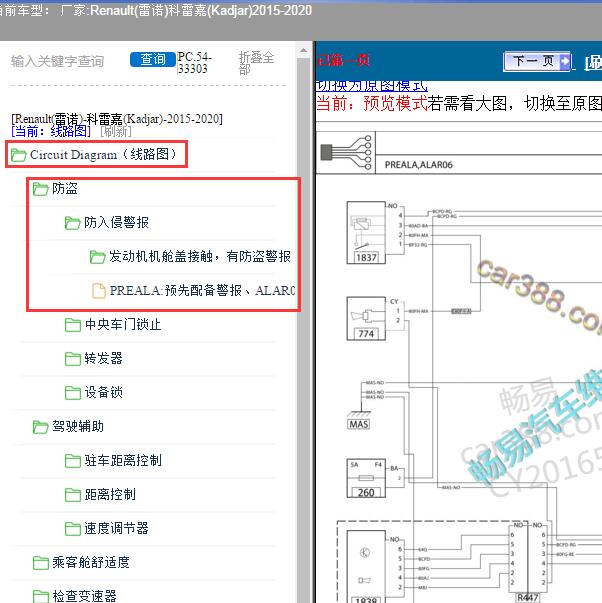Click fuse component 260 in the diagram
The height and width of the screenshot is (603, 602).
click(366, 478)
